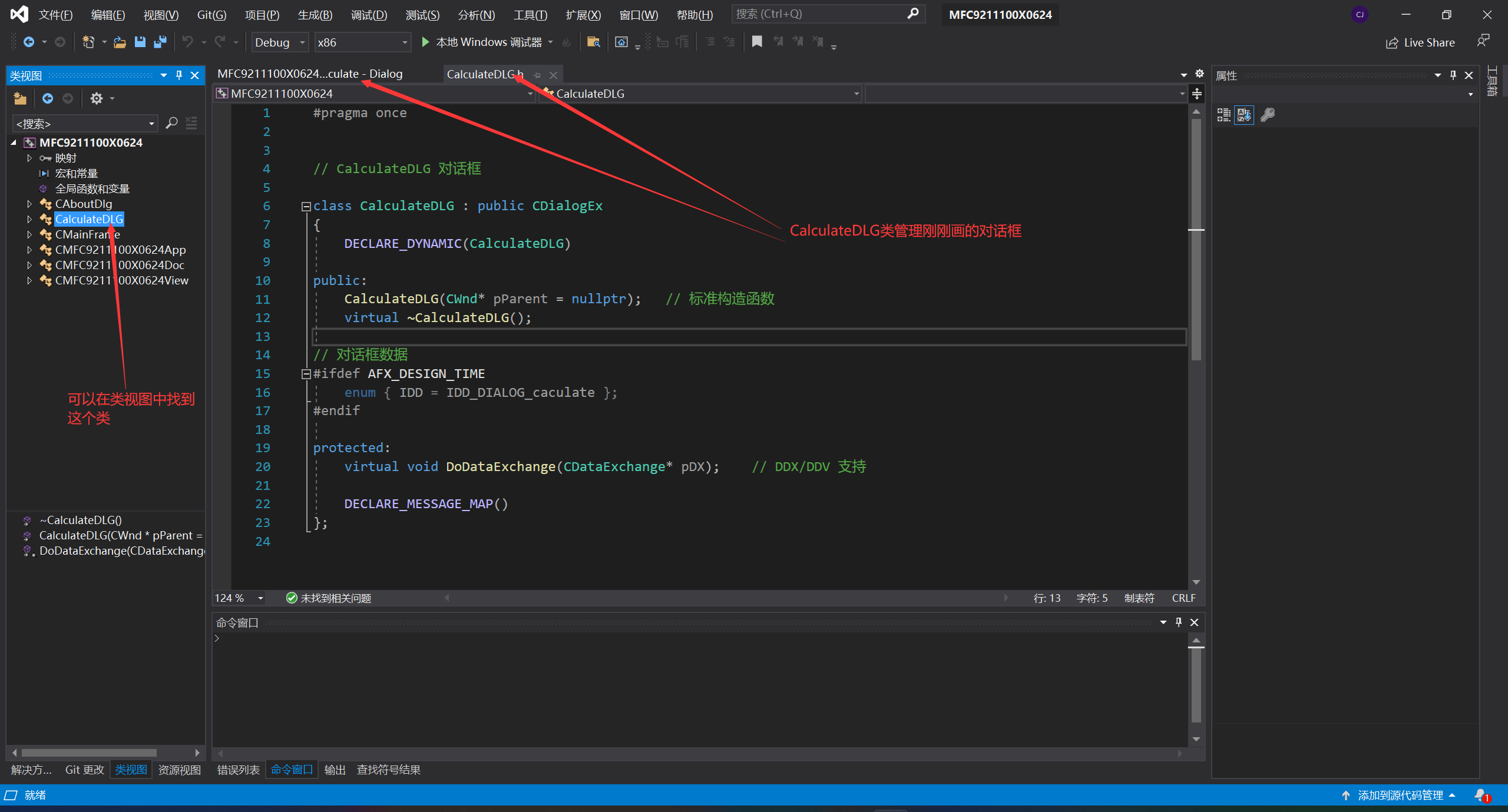Image resolution: width=1508 pixels, height=812 pixels.
Task: Click the Open File folder icon
Action: pos(120,42)
